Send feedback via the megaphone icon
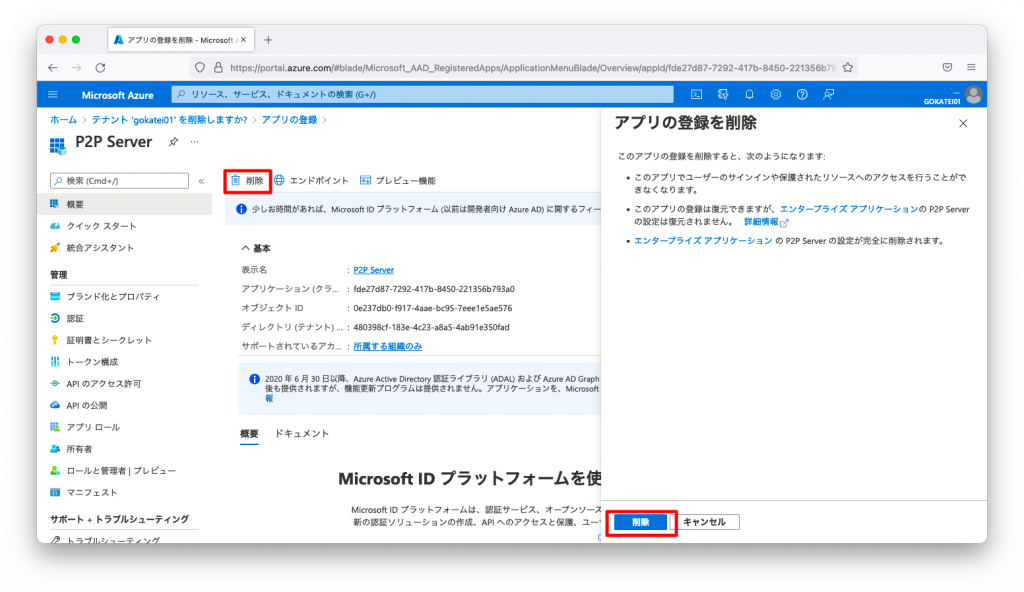 [827, 94]
